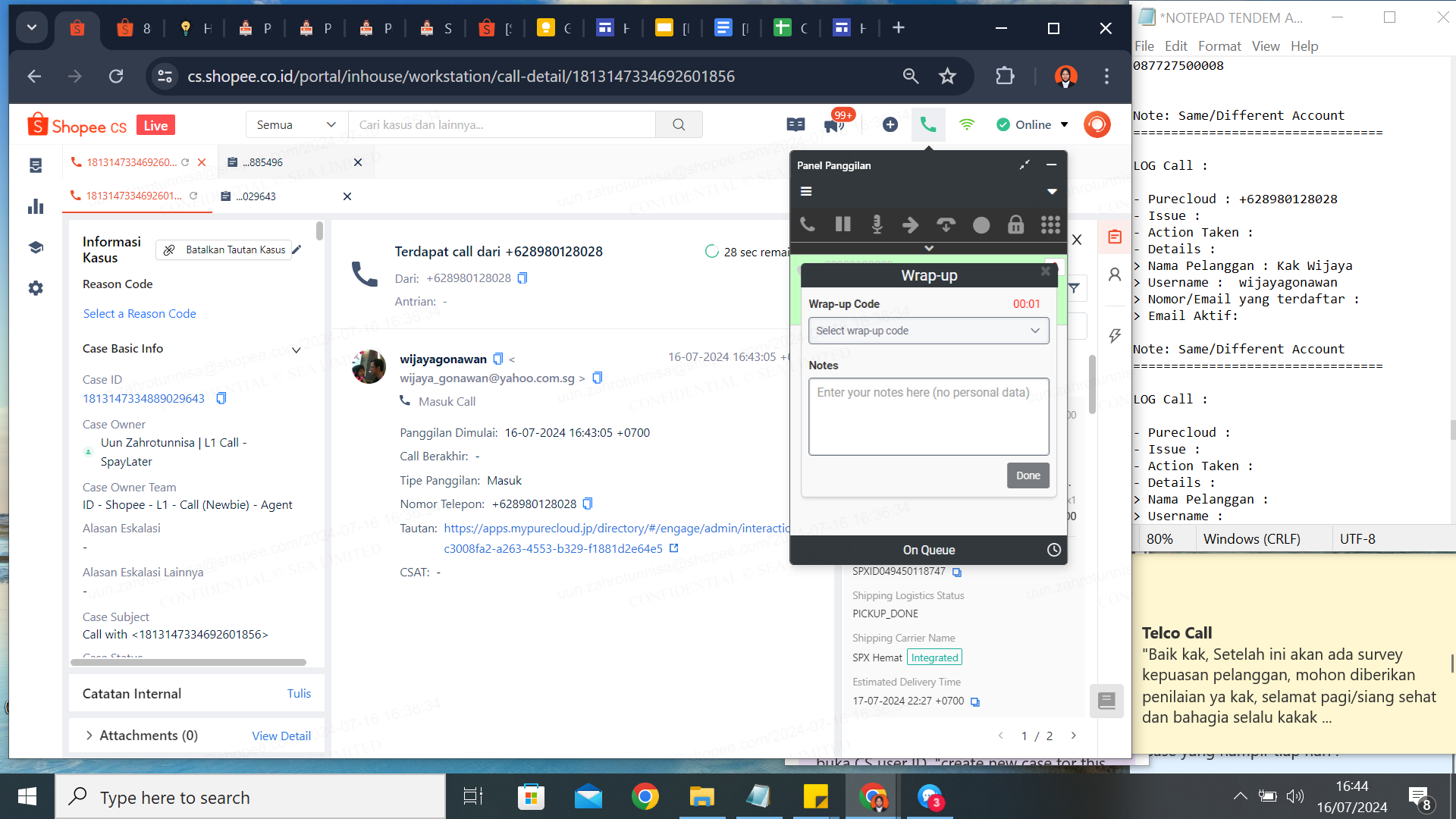Open the Format menu in Notepad

point(1219,46)
